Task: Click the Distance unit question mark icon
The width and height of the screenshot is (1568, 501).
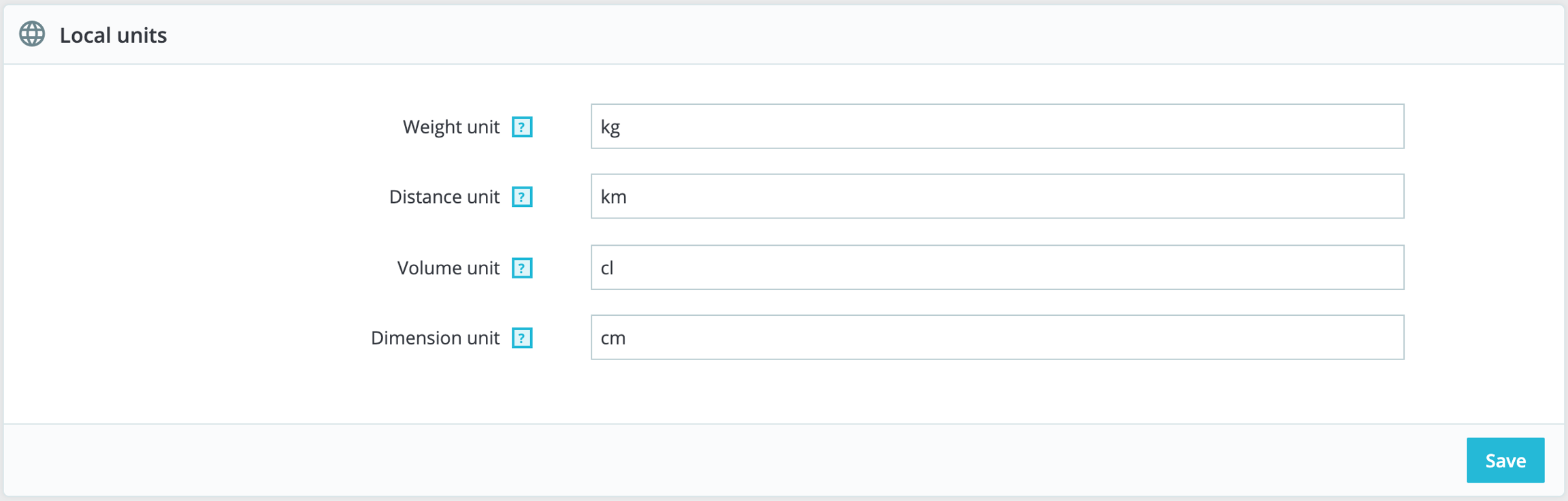Action: pos(522,197)
